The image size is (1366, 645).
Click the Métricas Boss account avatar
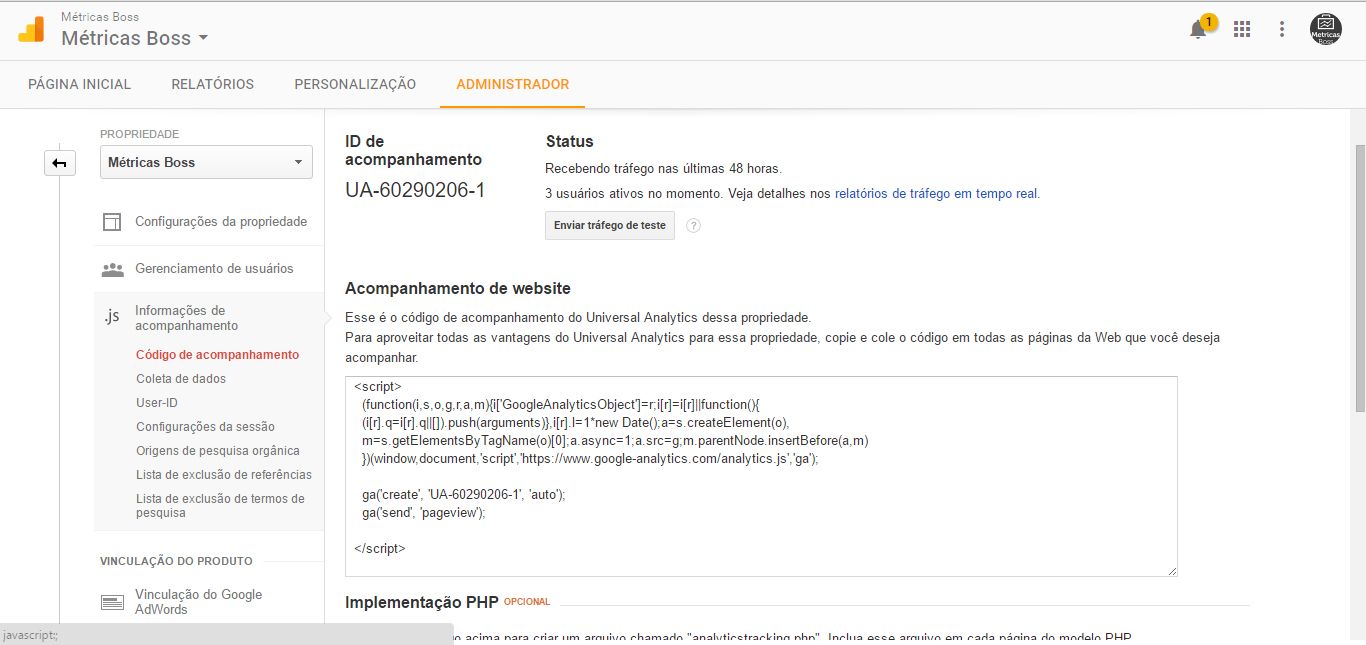pyautogui.click(x=1325, y=30)
